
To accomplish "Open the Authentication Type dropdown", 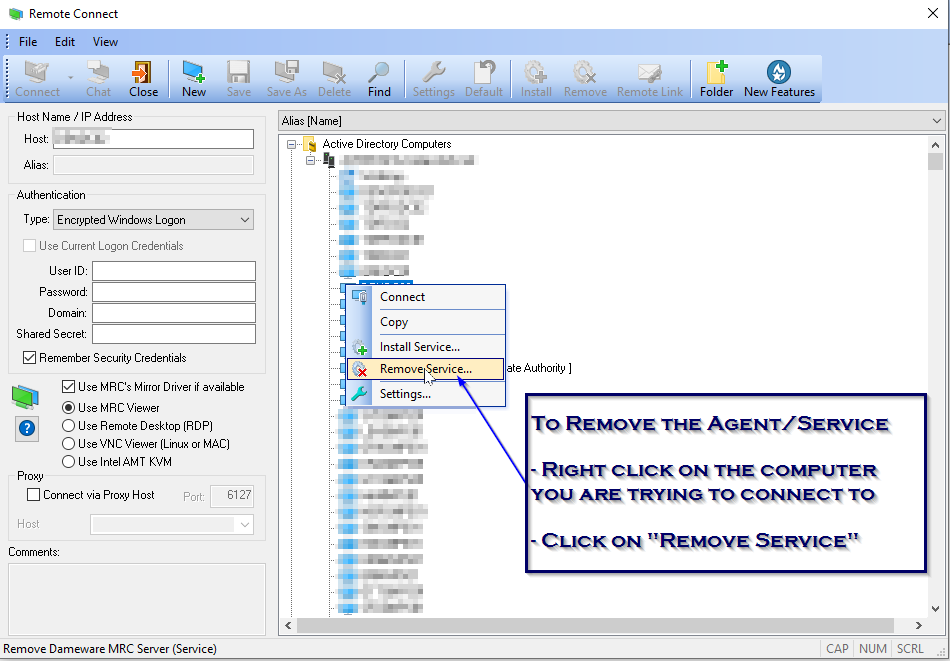I will point(153,220).
